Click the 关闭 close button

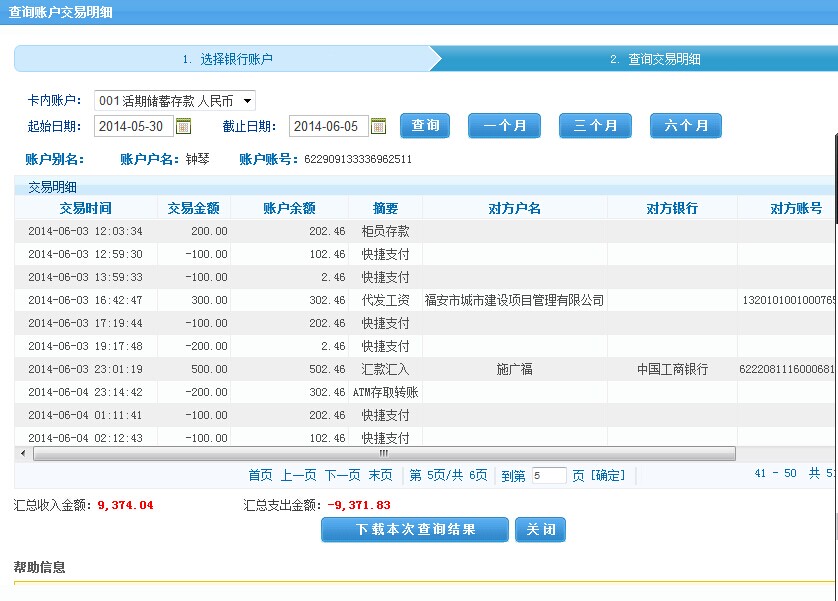[541, 530]
